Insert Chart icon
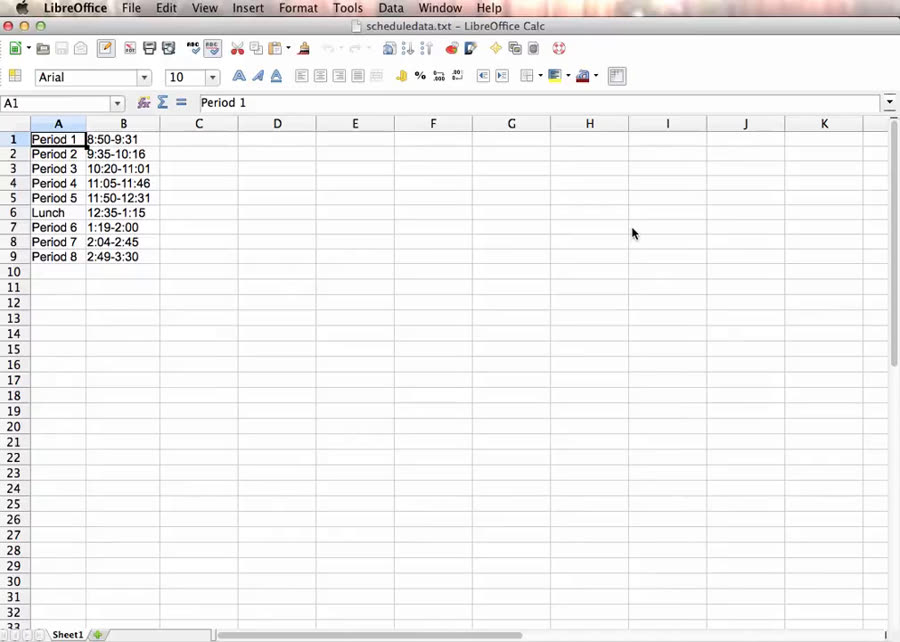 click(x=452, y=48)
